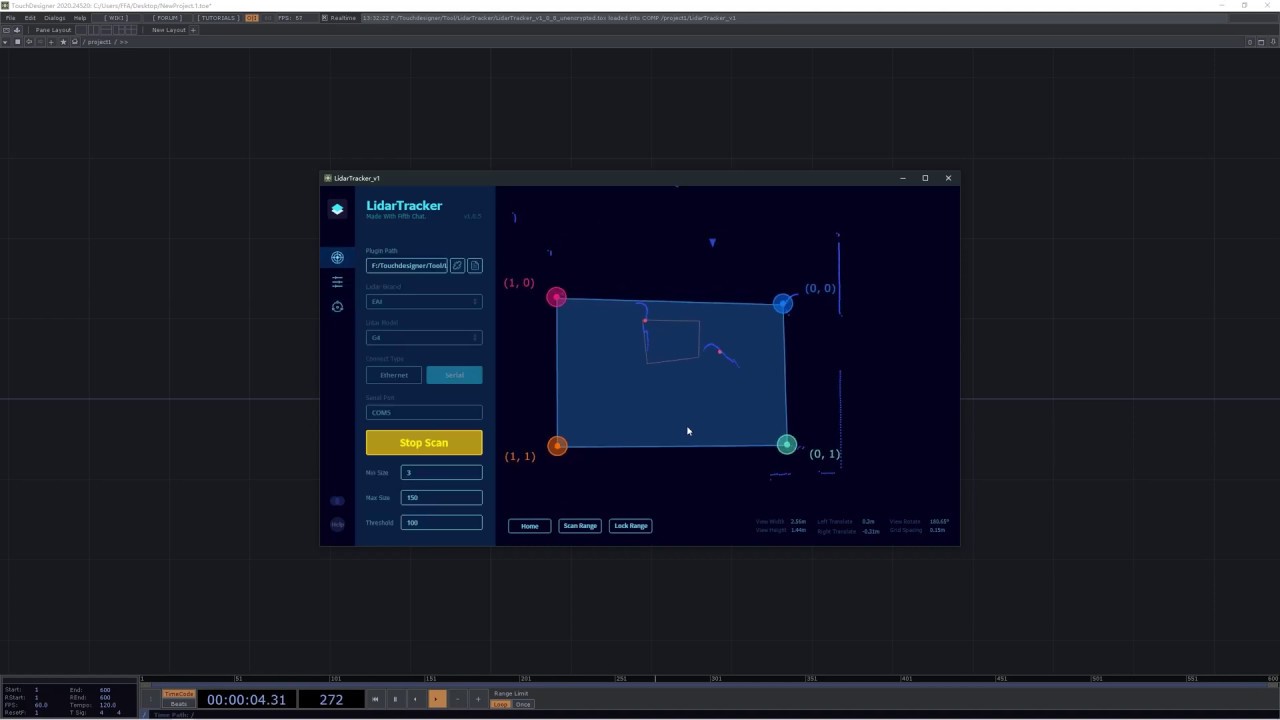Open the TUTORIALS link in top bar
The width and height of the screenshot is (1280, 720).
[217, 18]
